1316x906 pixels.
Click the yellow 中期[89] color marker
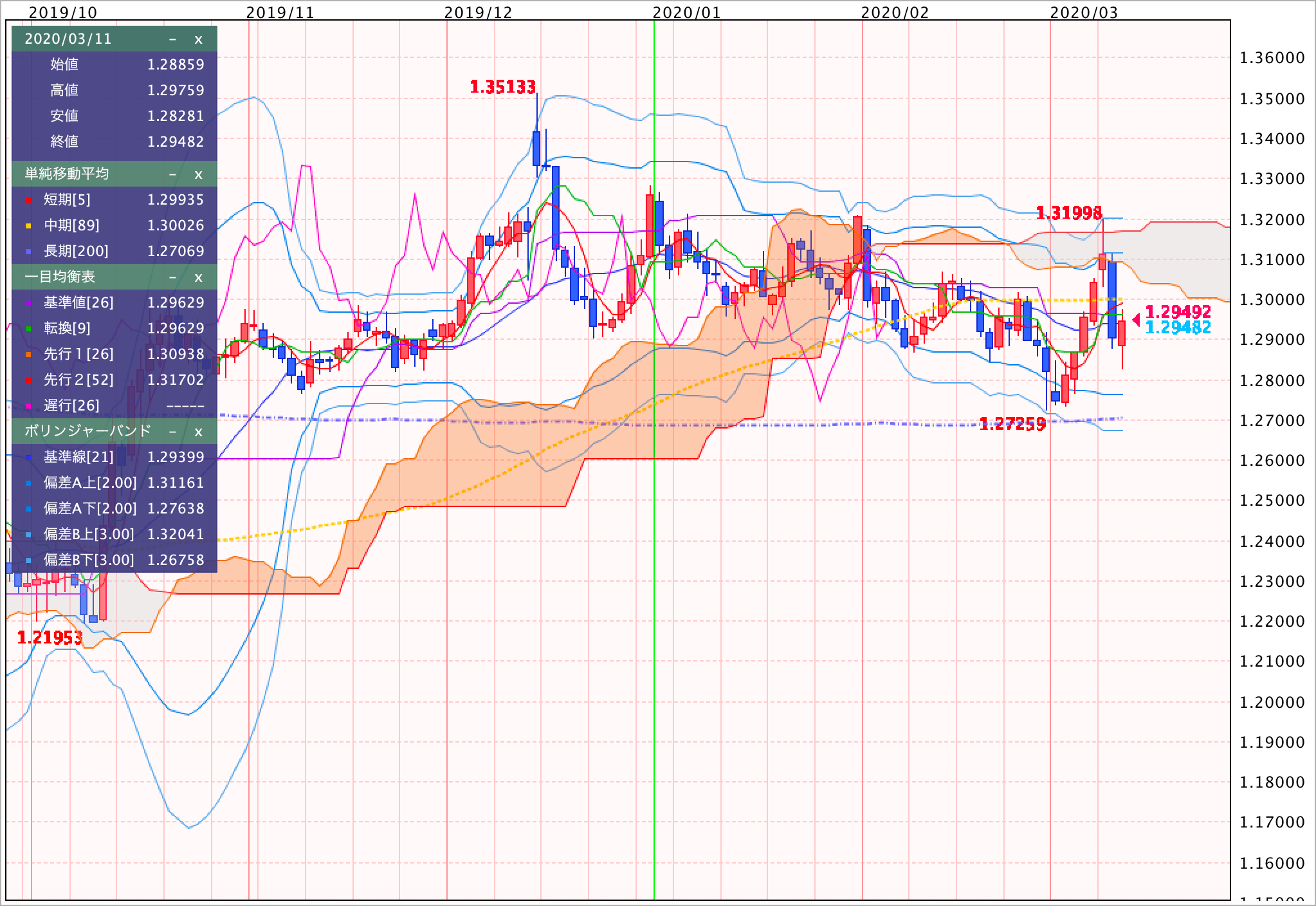28,227
